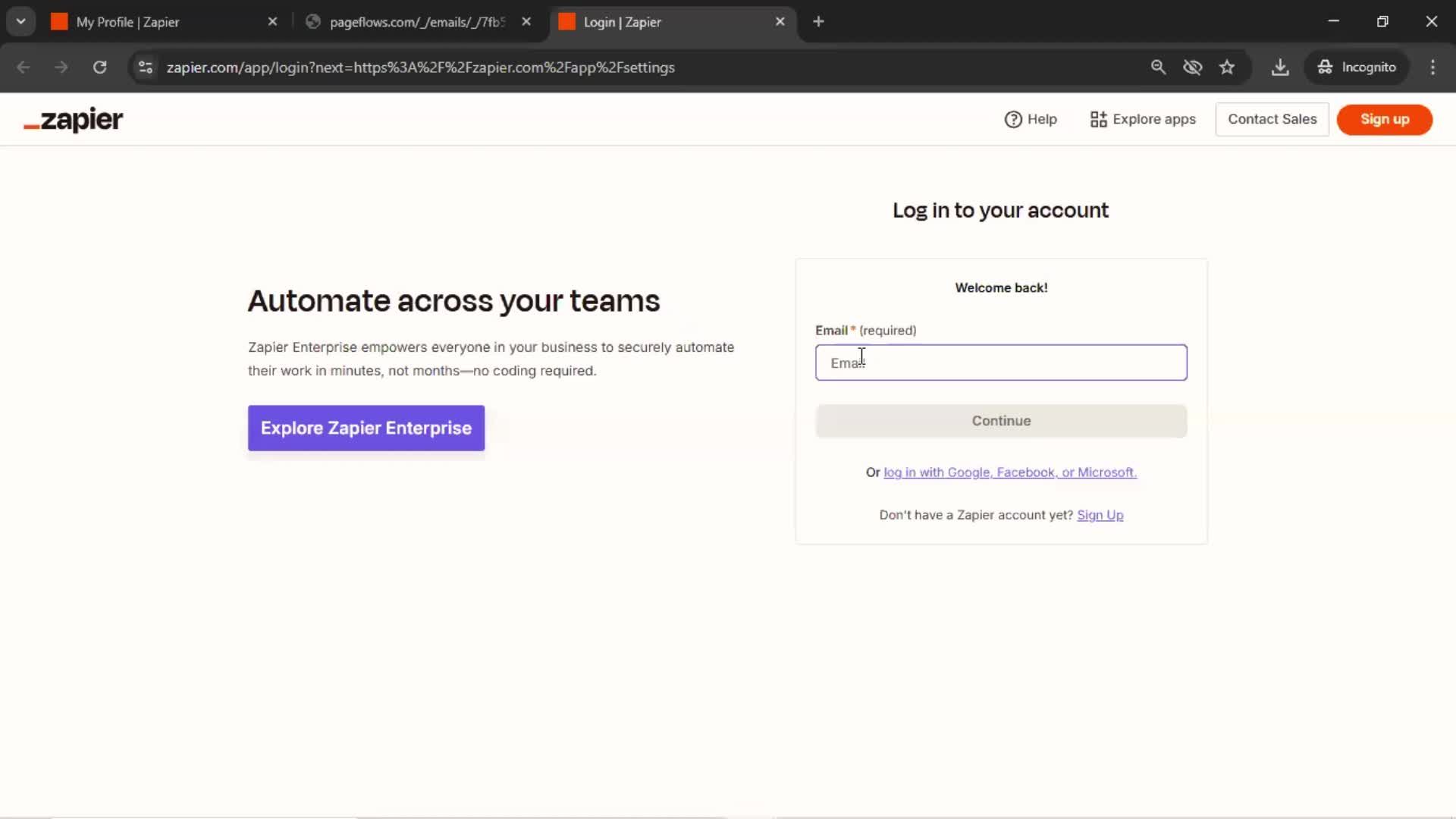Click the address bar URL
1456x819 pixels.
coord(420,67)
